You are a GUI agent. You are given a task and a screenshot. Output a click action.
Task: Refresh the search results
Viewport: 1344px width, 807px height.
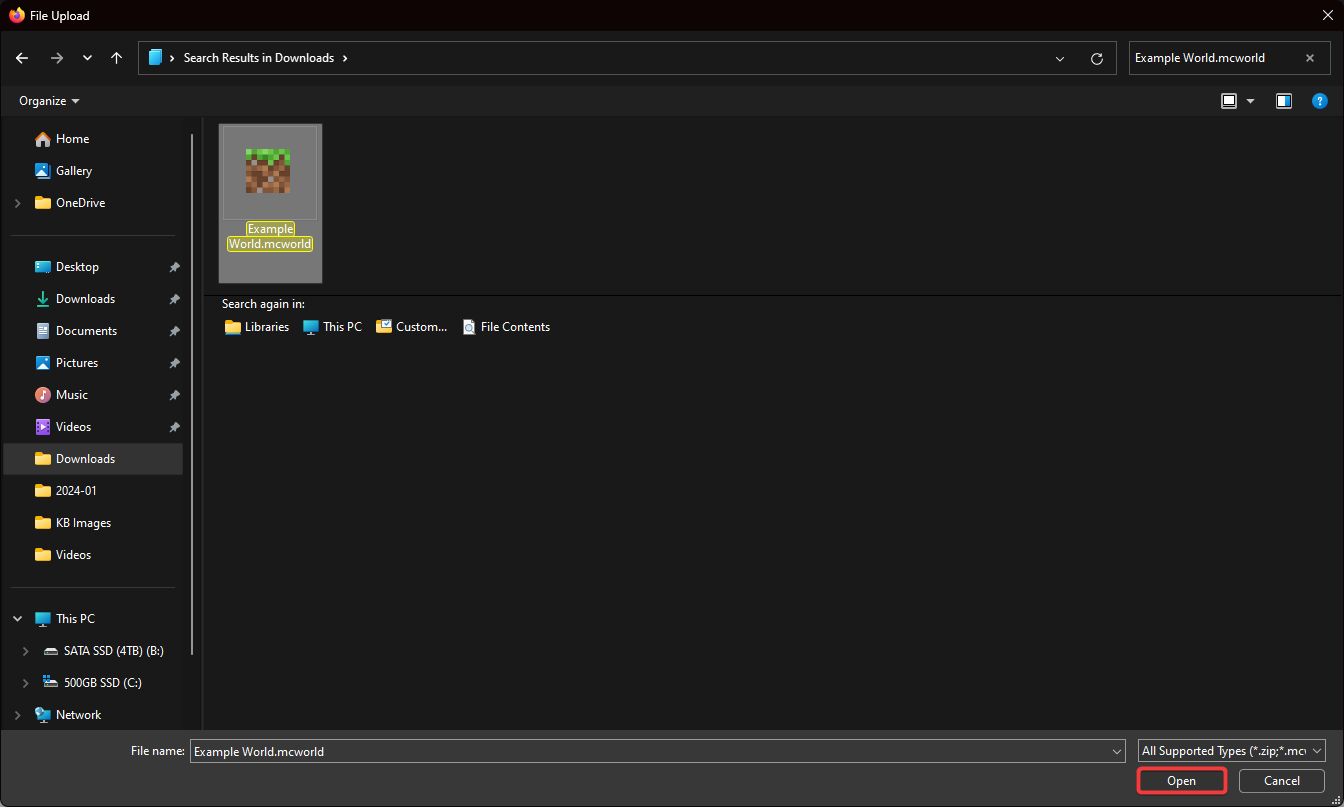pyautogui.click(x=1097, y=59)
